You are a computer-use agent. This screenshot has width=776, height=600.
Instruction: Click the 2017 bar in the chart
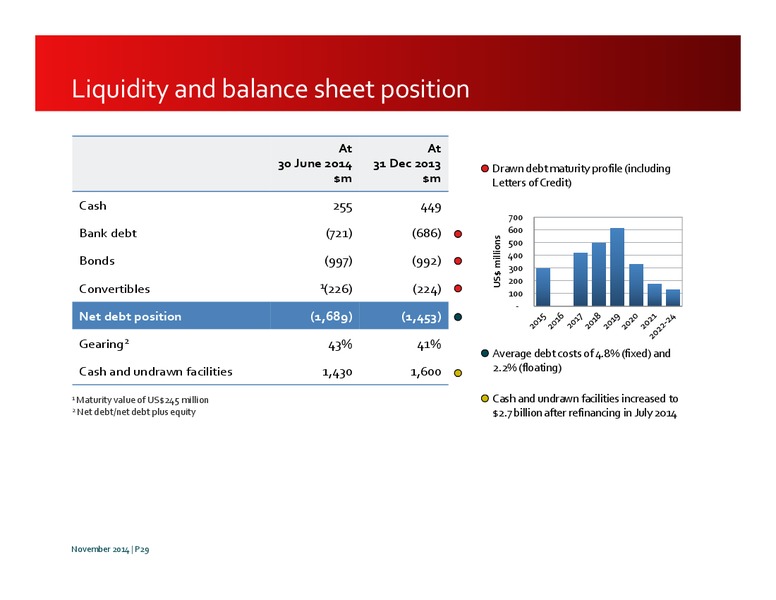[581, 280]
